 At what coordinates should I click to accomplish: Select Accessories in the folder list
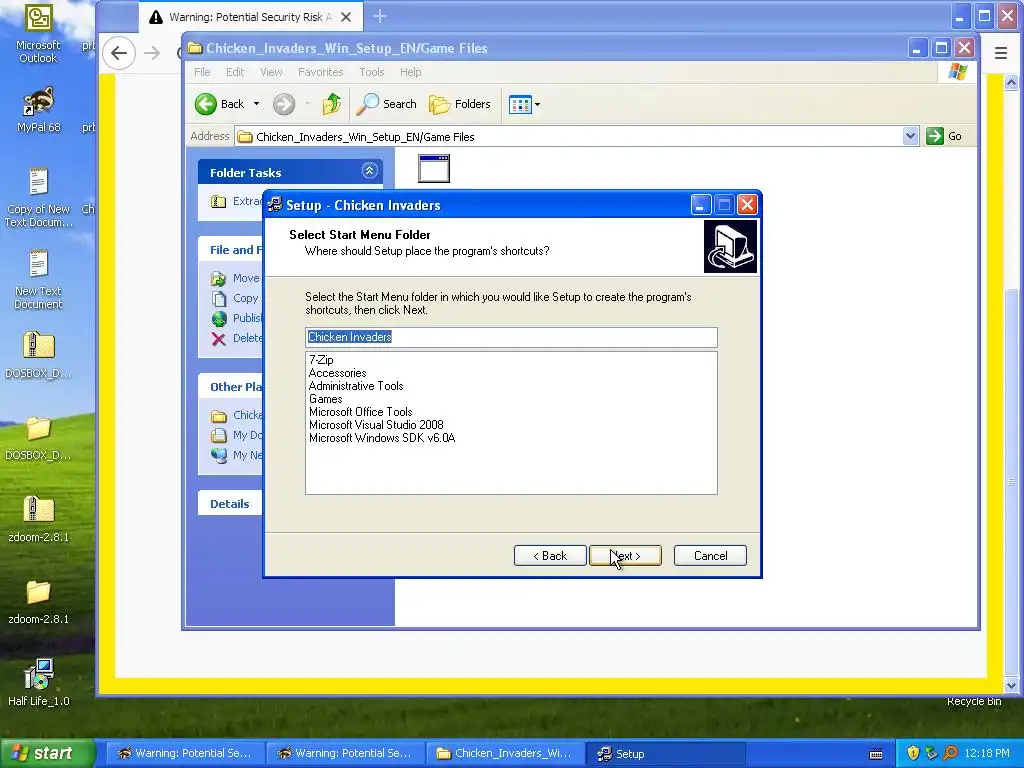(337, 373)
